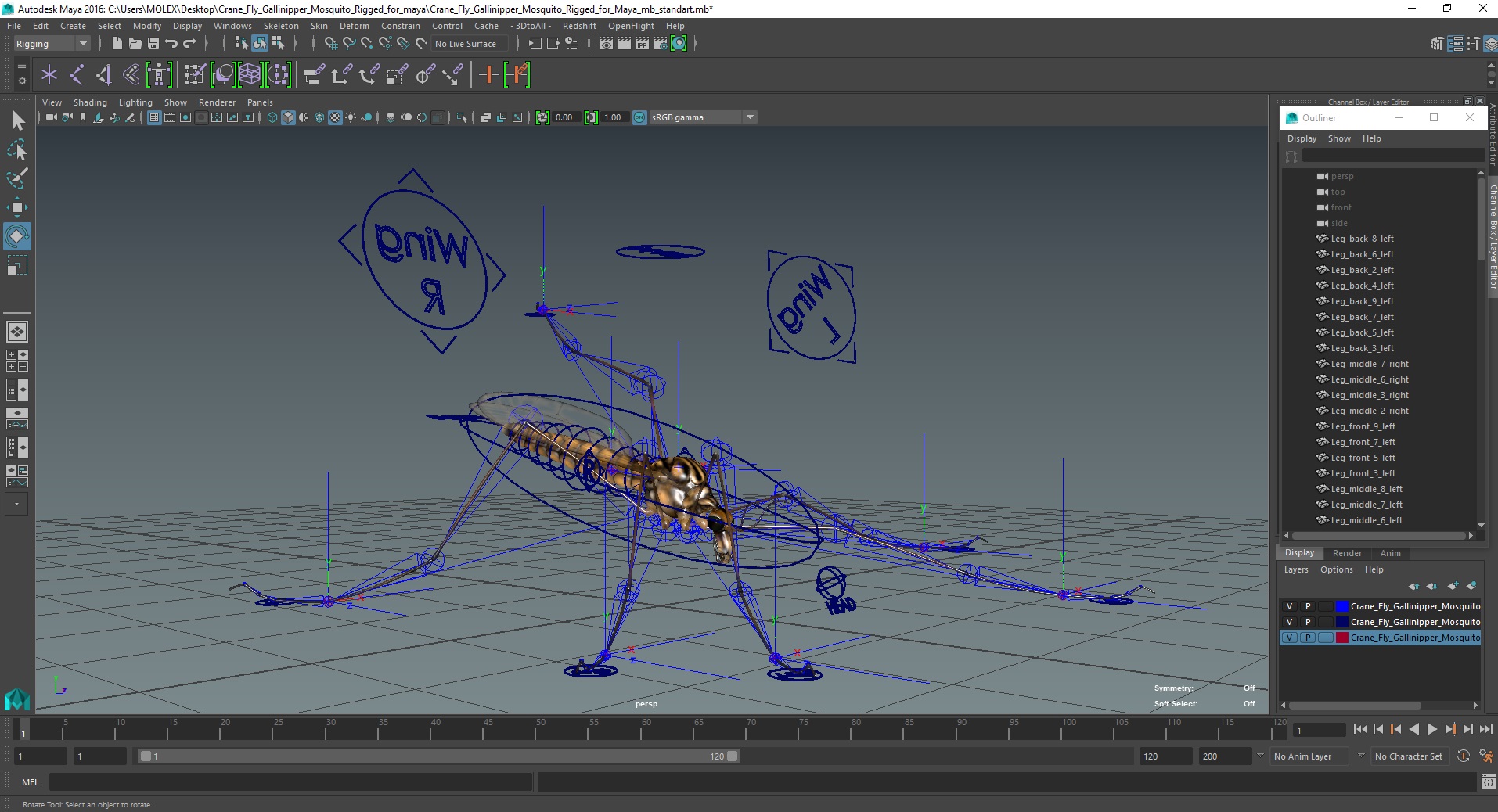Open Render View window icon
This screenshot has height=812, width=1498.
click(x=607, y=44)
